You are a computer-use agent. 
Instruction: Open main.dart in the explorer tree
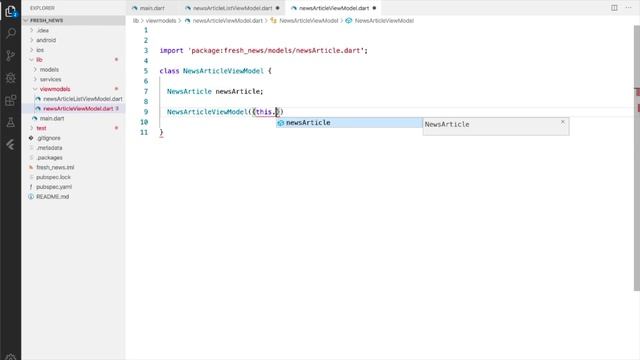[73, 118]
